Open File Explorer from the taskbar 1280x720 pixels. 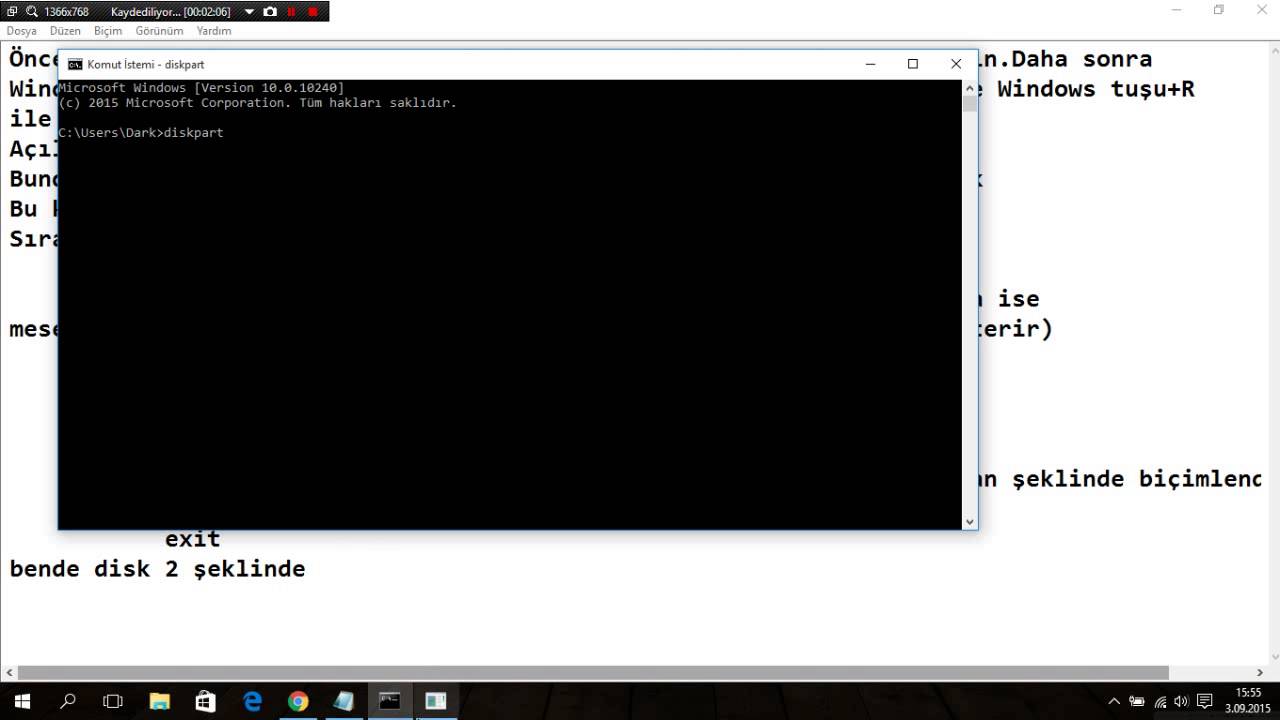(160, 701)
